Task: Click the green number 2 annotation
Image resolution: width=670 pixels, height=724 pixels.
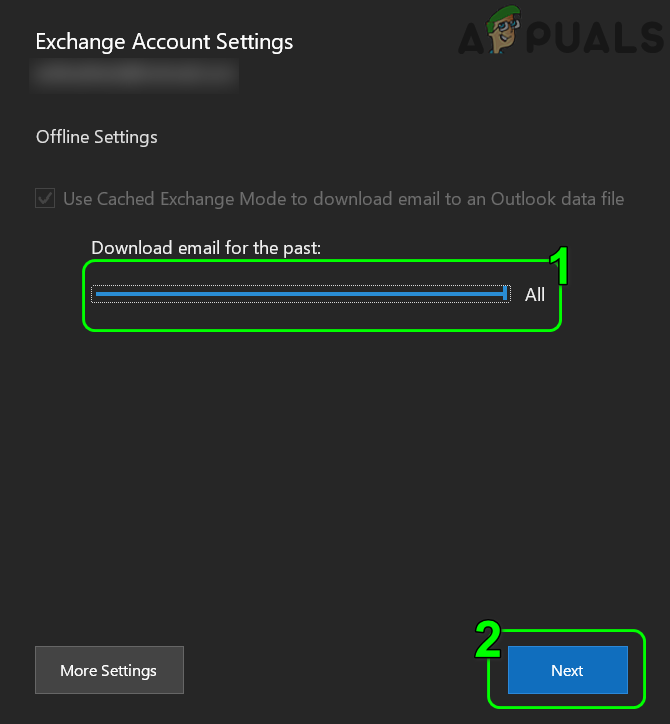Action: point(487,641)
